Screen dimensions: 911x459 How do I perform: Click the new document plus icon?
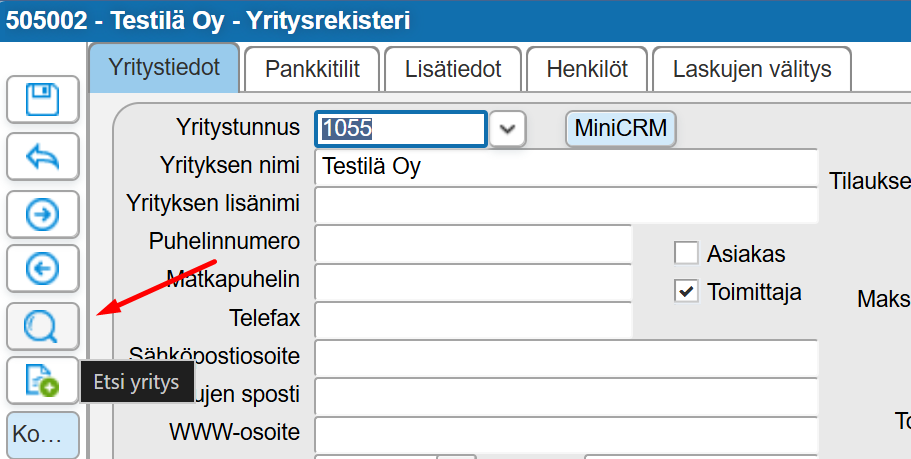point(42,380)
